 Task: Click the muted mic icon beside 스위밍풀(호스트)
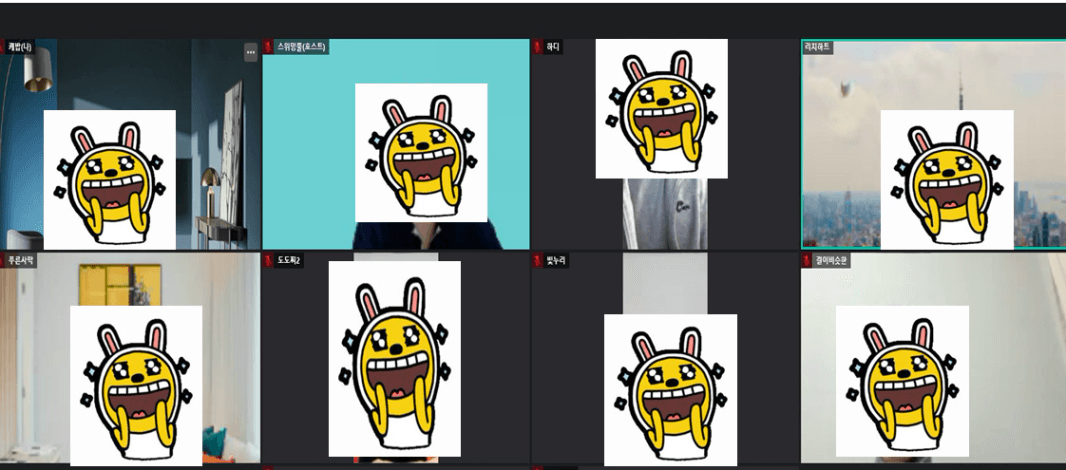pos(269,47)
